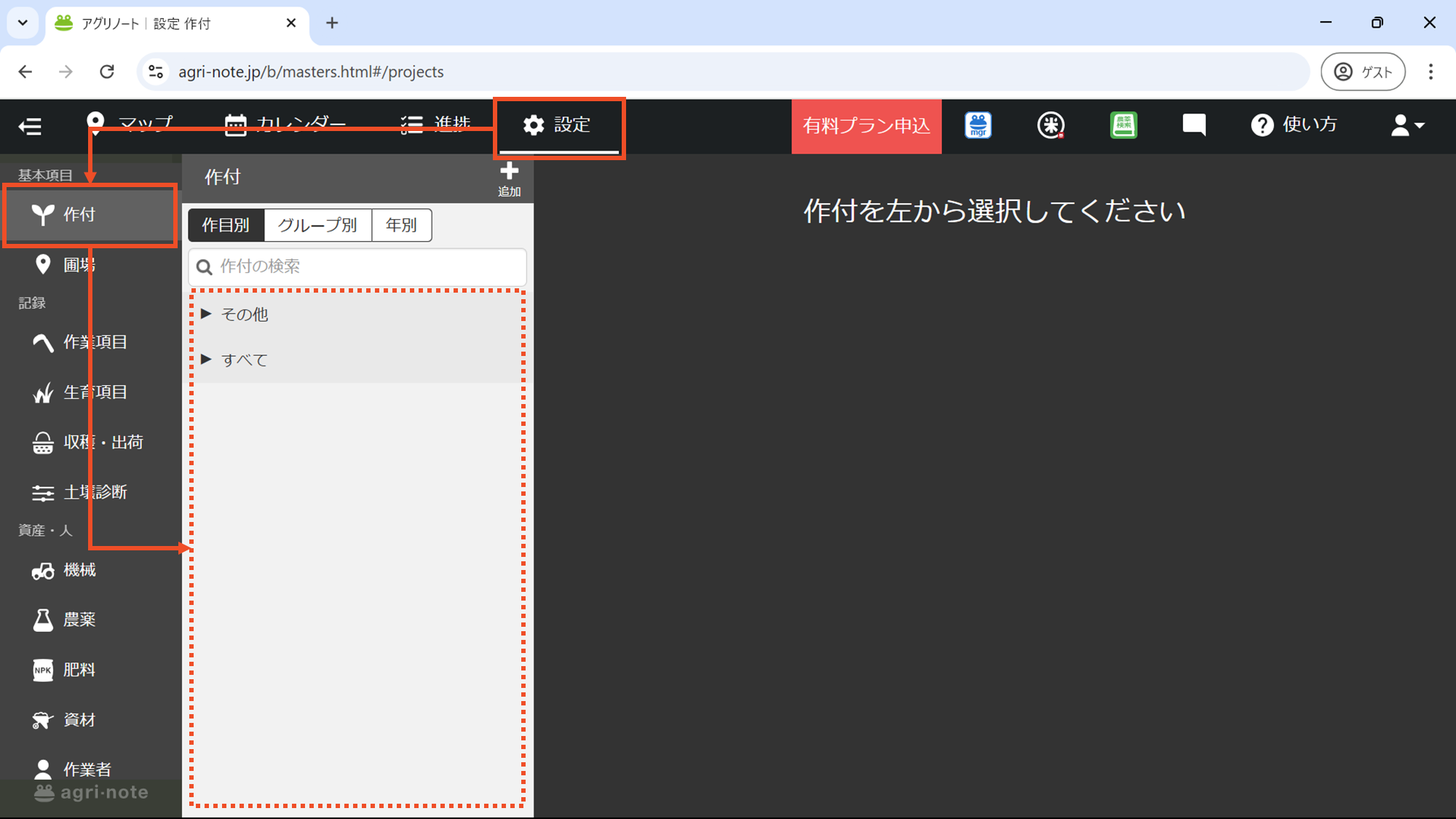Open the user account dropdown menu
1456x819 pixels.
pos(1407,125)
